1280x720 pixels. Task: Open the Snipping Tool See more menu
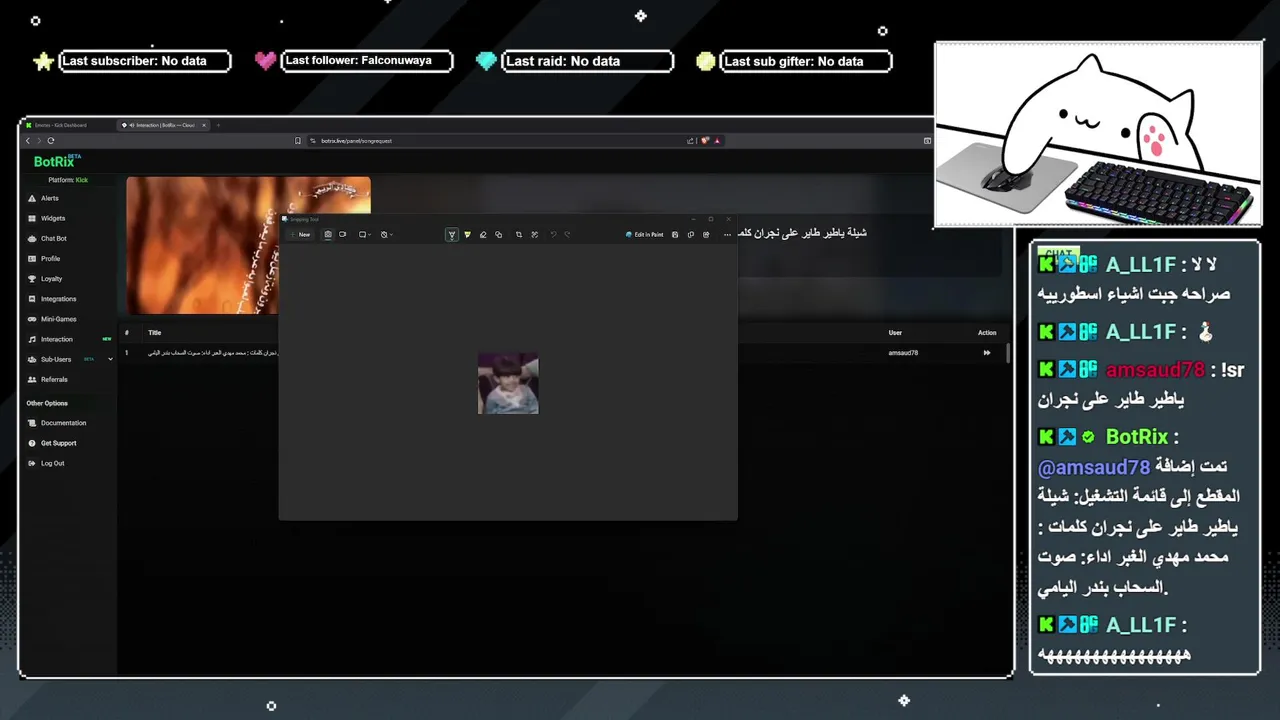[x=727, y=234]
